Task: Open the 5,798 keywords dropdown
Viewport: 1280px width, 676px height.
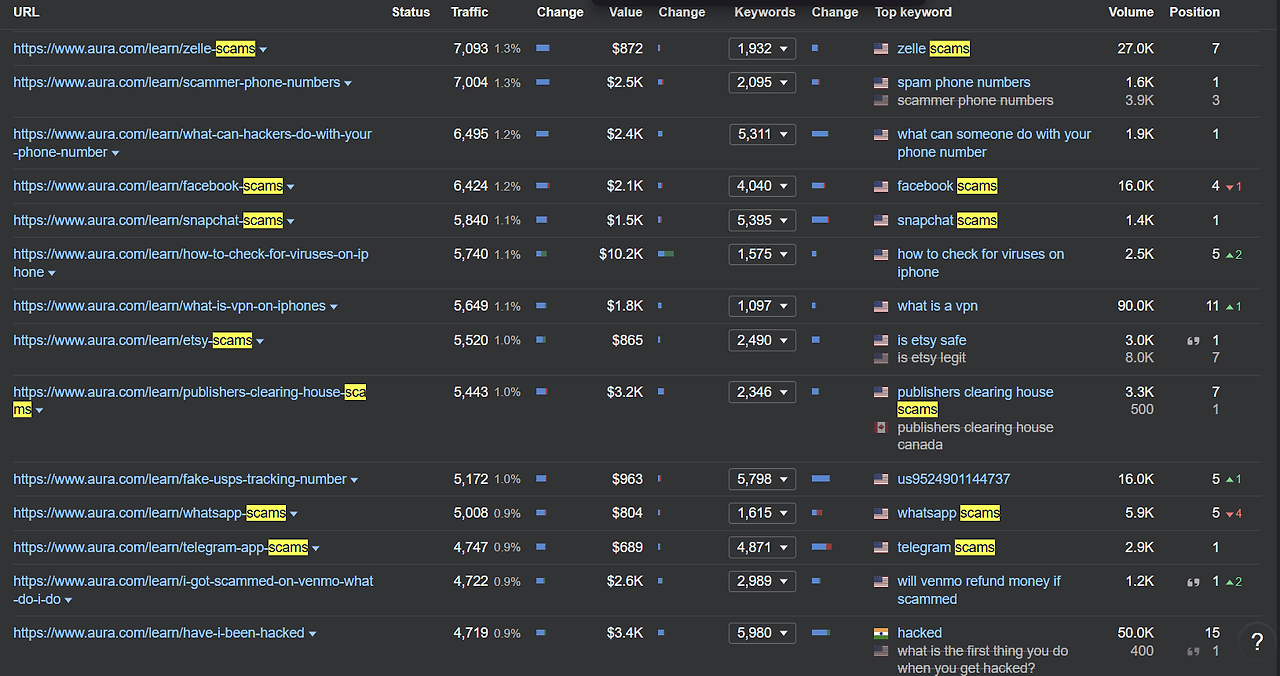Action: pyautogui.click(x=762, y=479)
